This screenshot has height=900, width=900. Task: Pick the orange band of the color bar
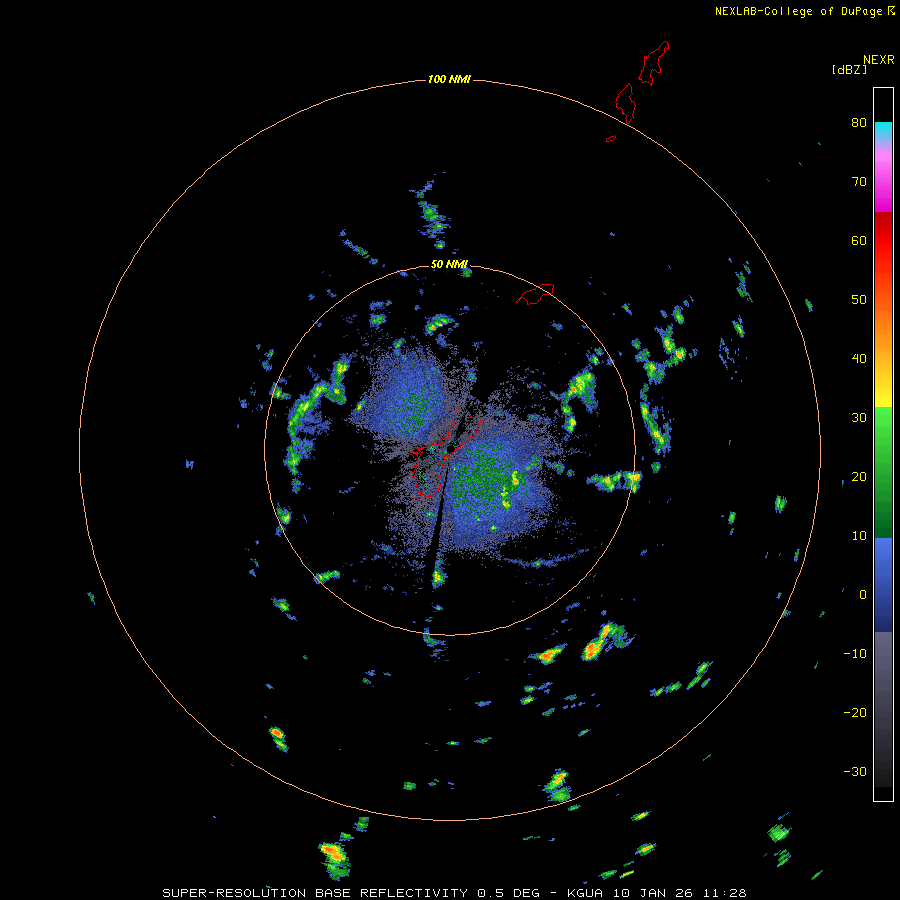(x=883, y=327)
